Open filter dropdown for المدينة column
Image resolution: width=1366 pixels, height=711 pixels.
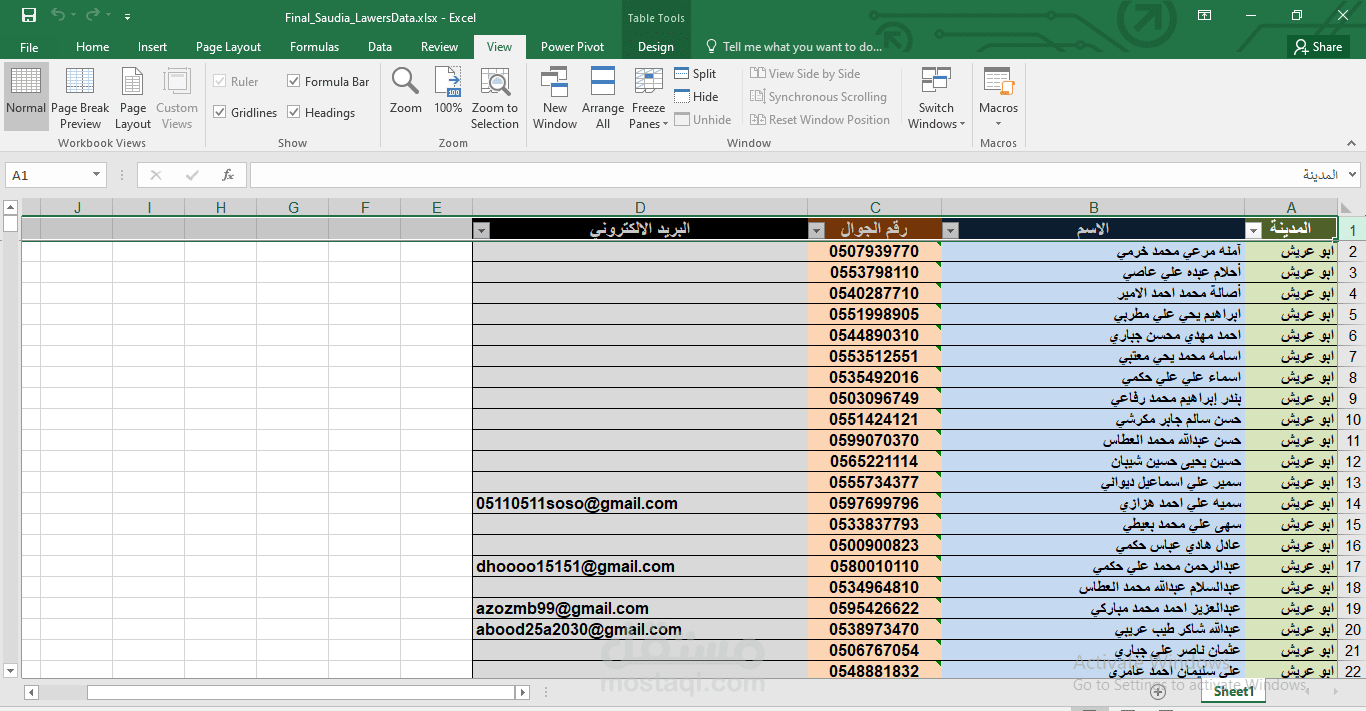(1253, 231)
